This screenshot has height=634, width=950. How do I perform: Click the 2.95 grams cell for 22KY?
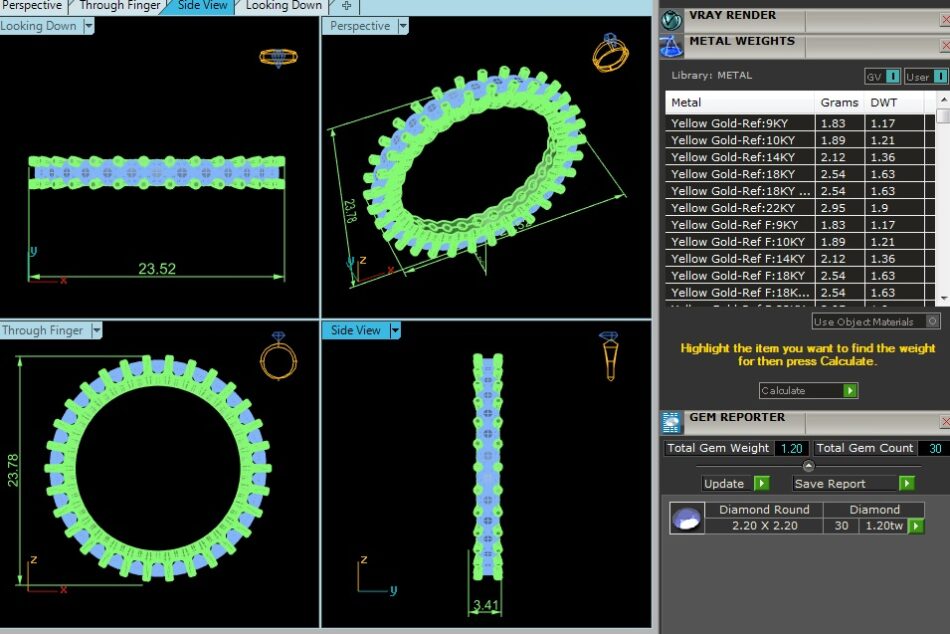[x=839, y=208]
